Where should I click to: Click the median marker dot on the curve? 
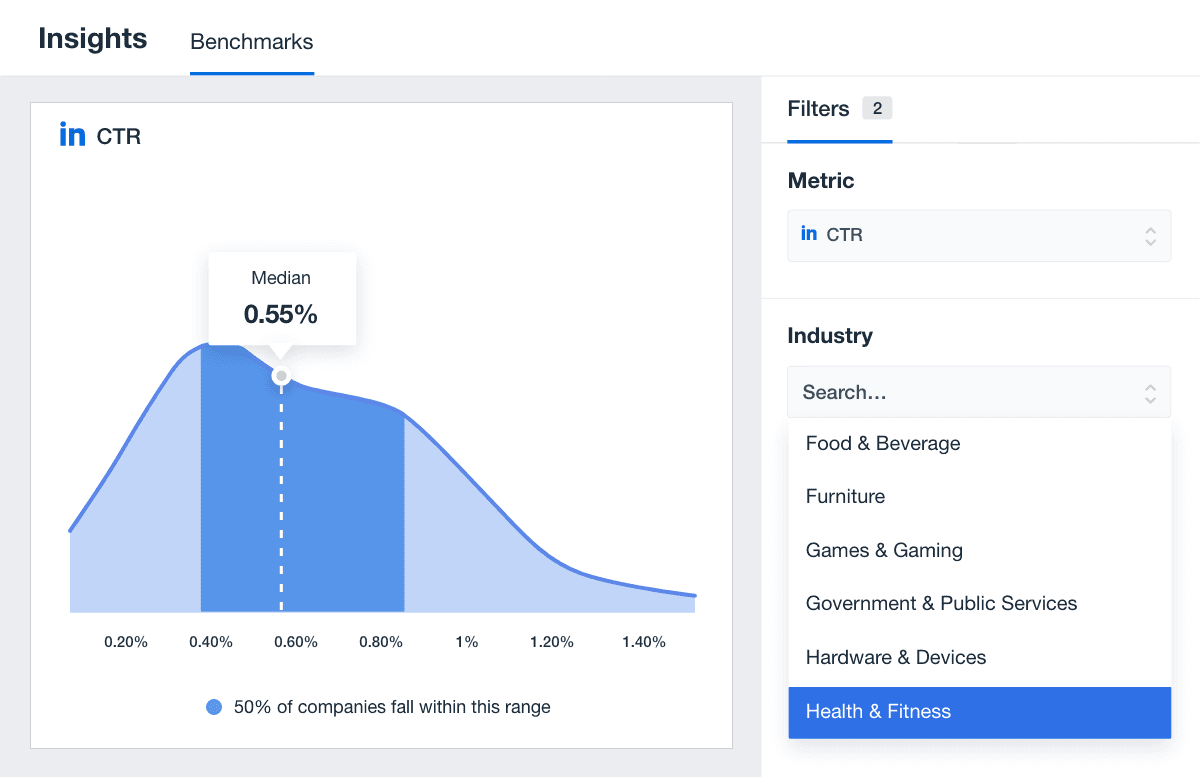(281, 376)
